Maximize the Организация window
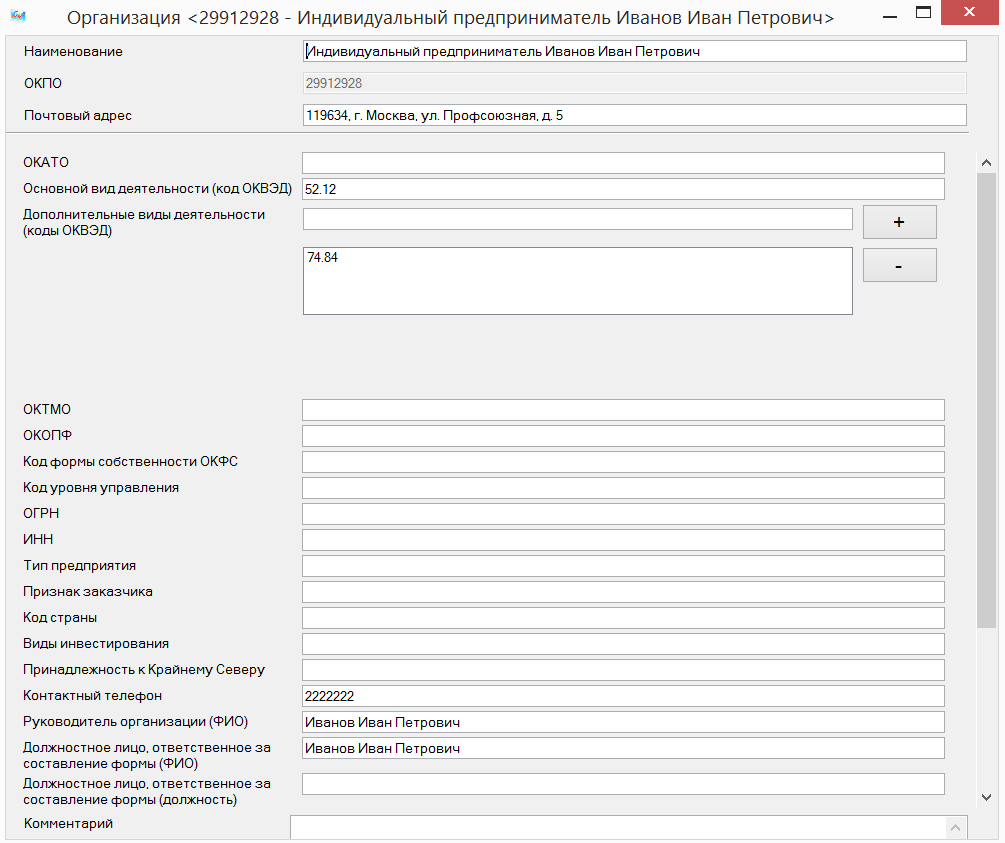Image resolution: width=1005 pixels, height=843 pixels. tap(923, 14)
